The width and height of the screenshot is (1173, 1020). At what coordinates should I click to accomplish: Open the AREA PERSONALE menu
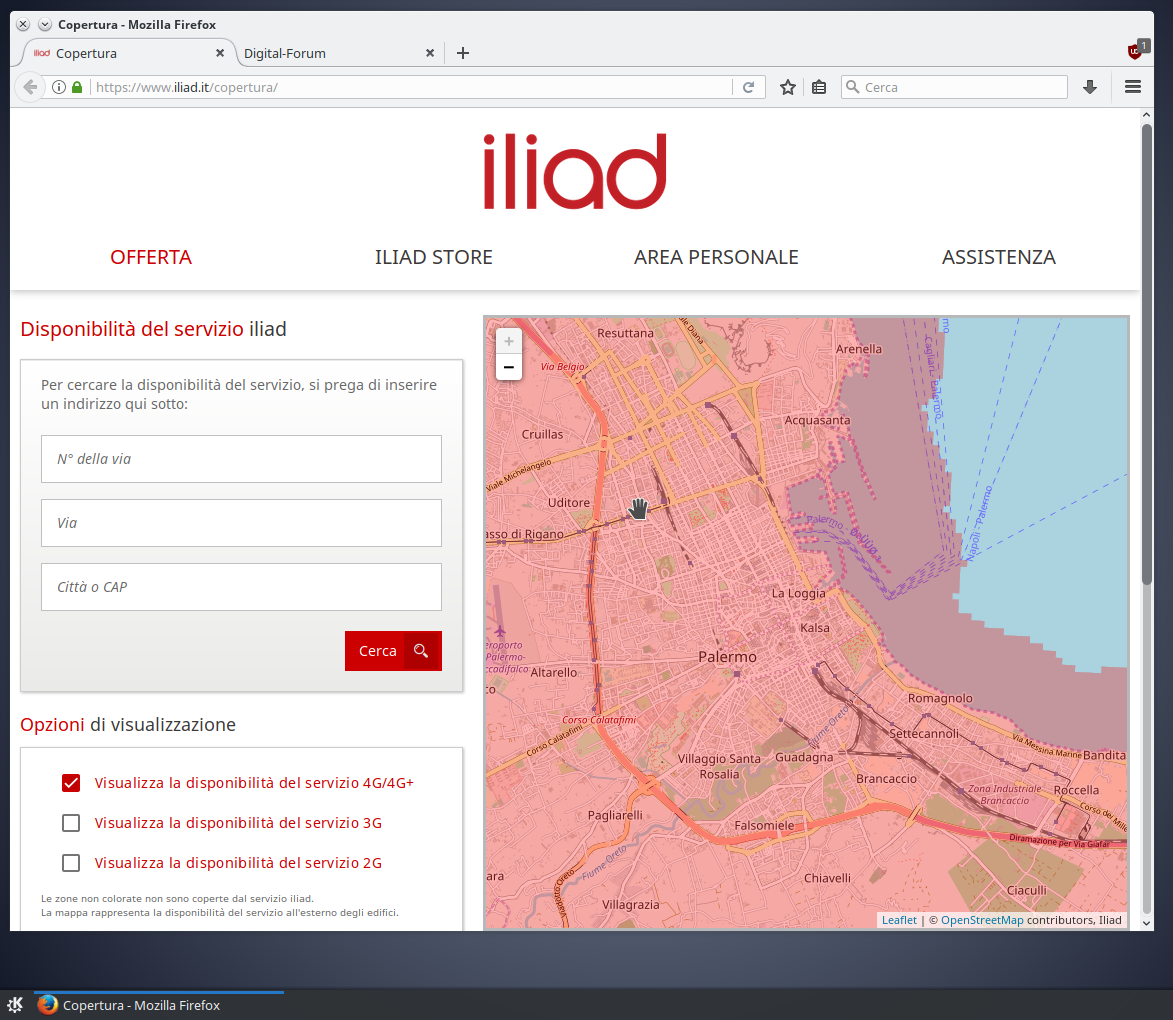click(x=717, y=257)
